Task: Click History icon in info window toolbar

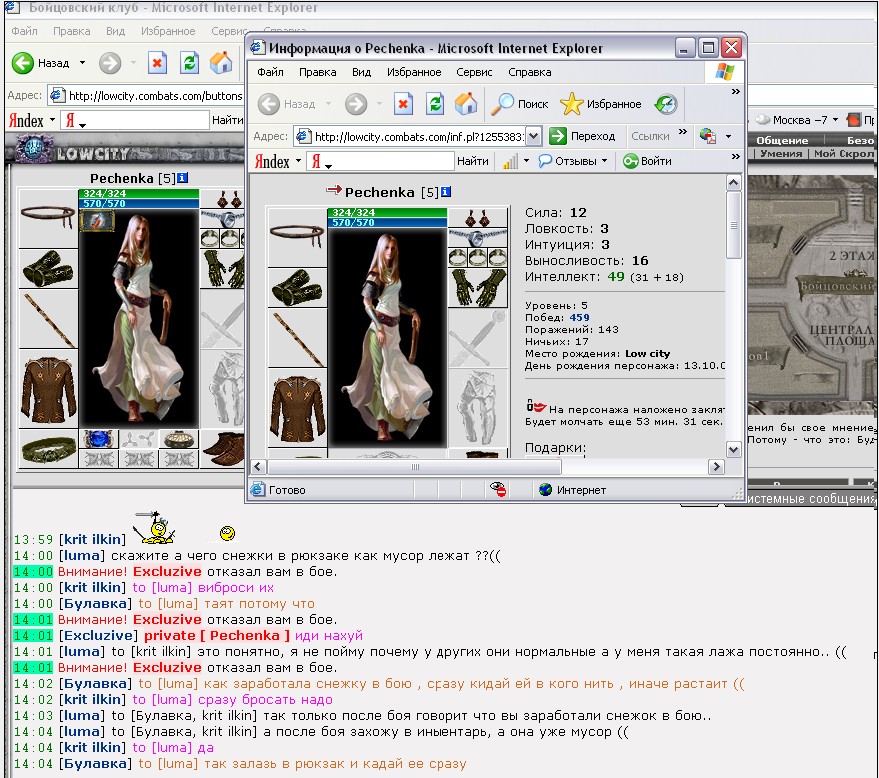Action: pos(665,104)
